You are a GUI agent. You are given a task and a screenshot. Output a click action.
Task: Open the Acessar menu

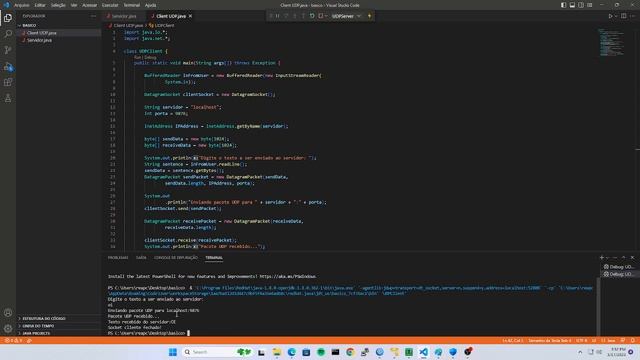click(x=90, y=5)
